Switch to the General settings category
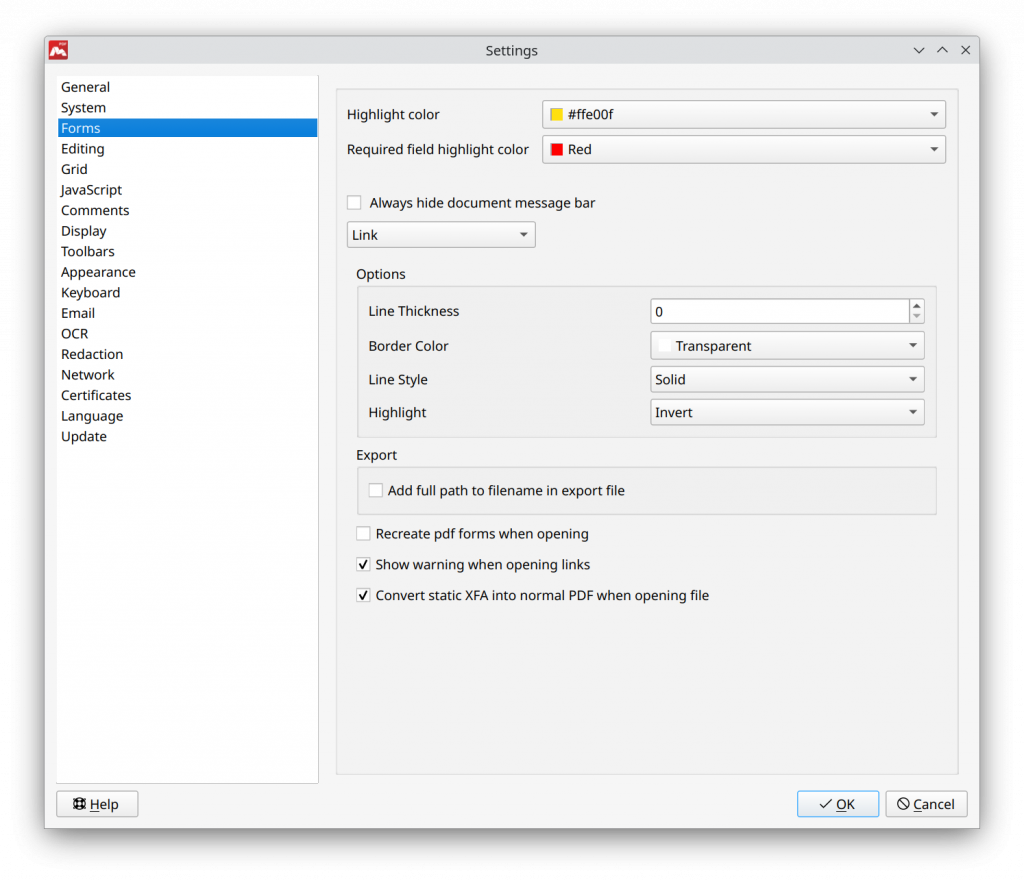The height and width of the screenshot is (881, 1024). (x=85, y=87)
